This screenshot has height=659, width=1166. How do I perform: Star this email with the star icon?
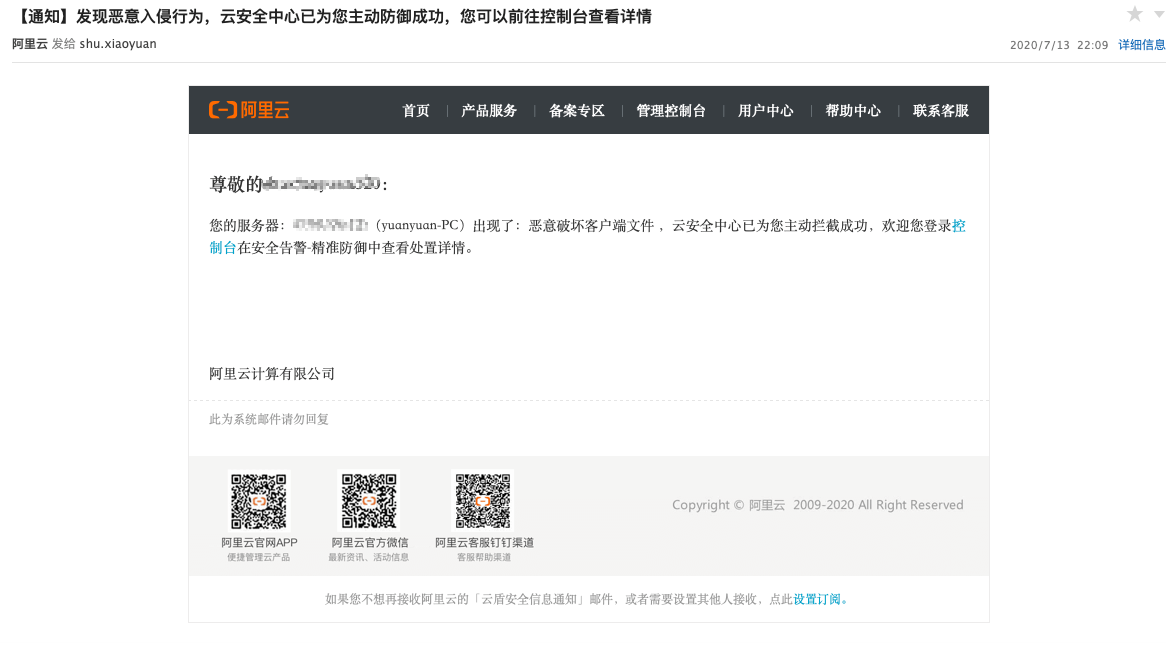[x=1134, y=14]
